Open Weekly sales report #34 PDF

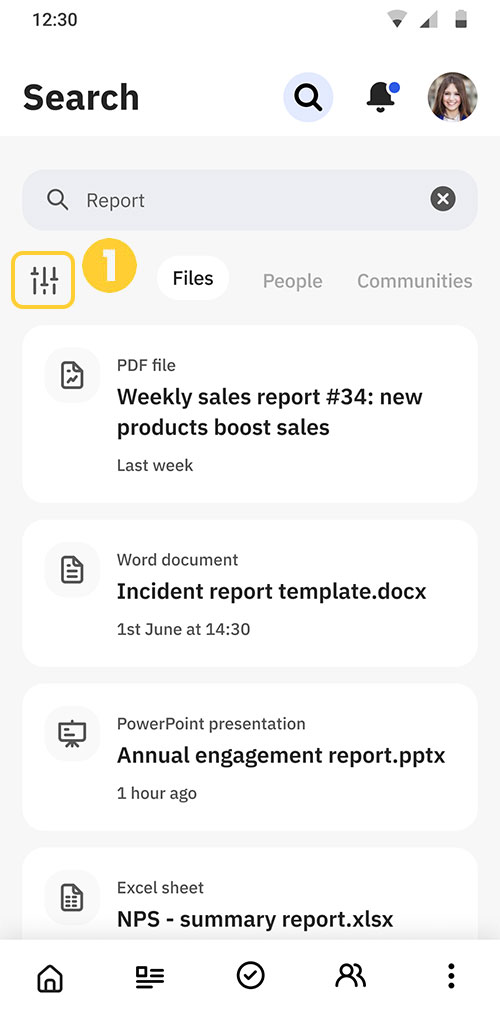click(250, 414)
